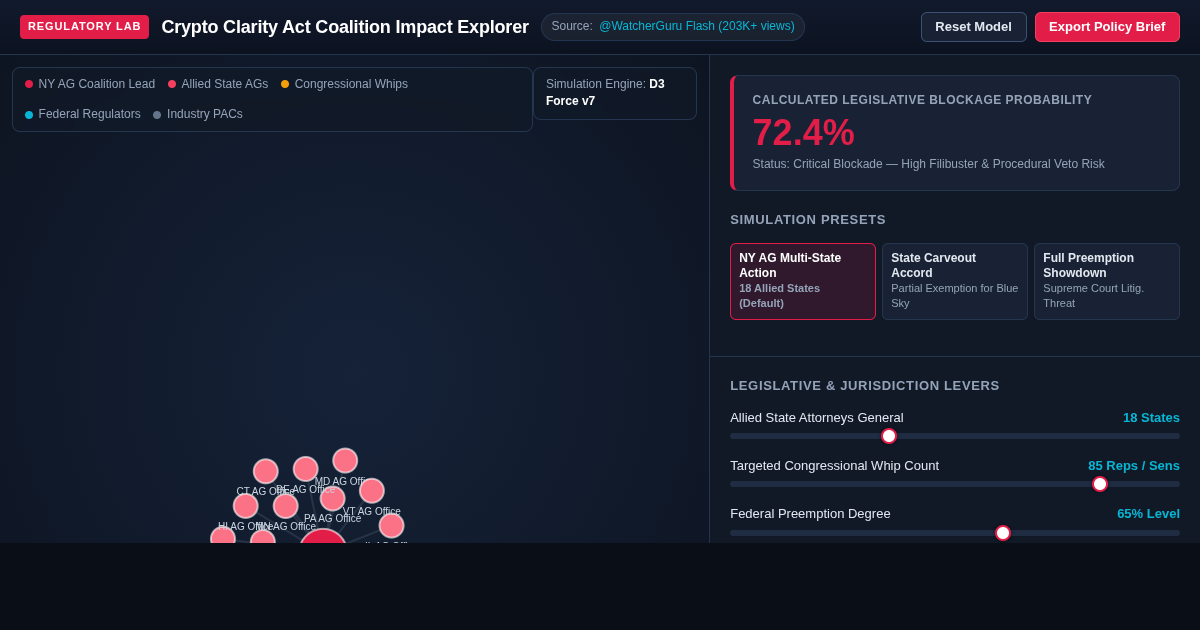This screenshot has width=1200, height=630.
Task: Click the '85 Reps / Sens' value
Action: point(1134,465)
